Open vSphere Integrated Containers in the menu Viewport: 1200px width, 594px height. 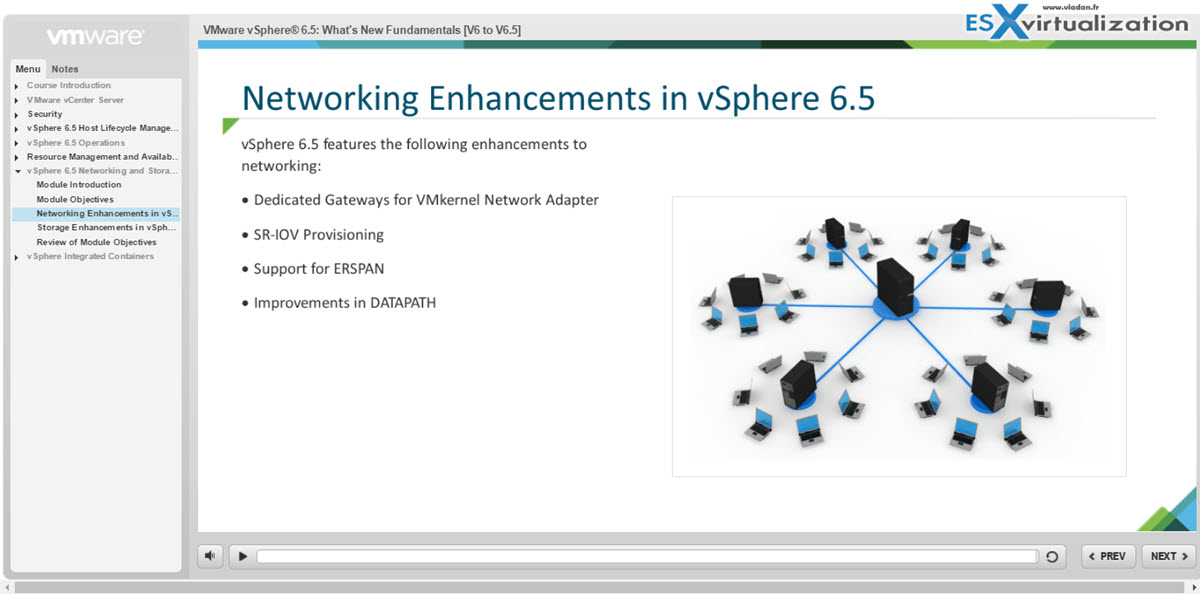click(x=90, y=257)
